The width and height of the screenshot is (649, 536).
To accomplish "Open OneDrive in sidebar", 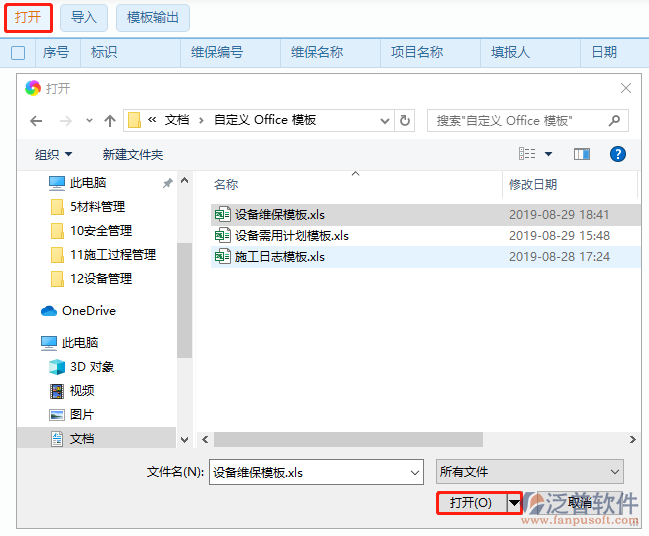I will click(x=79, y=311).
